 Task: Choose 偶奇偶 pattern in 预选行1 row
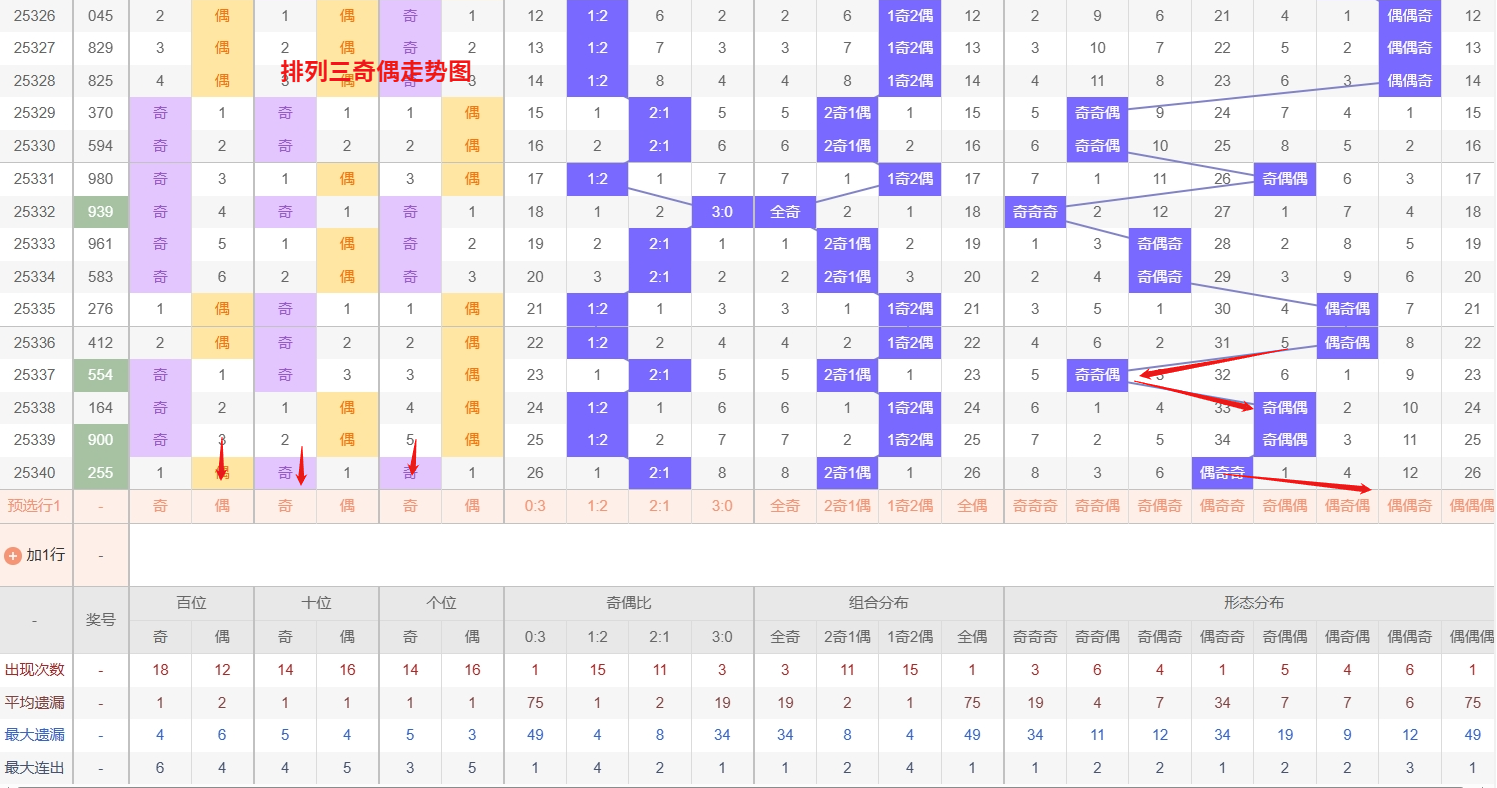[x=1347, y=506]
